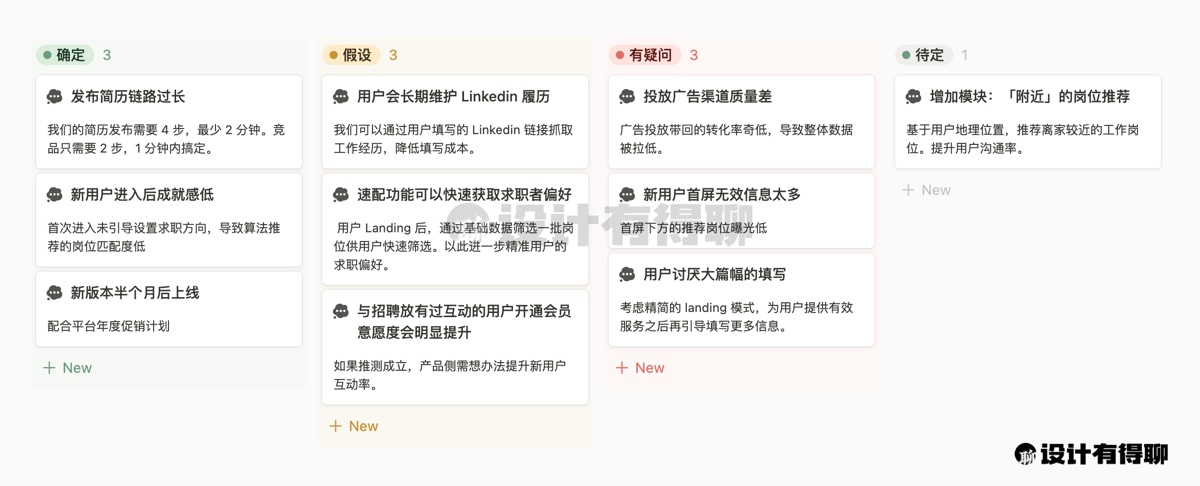
Task: Click icon beside 投放广告渠道质量差
Action: [x=627, y=97]
